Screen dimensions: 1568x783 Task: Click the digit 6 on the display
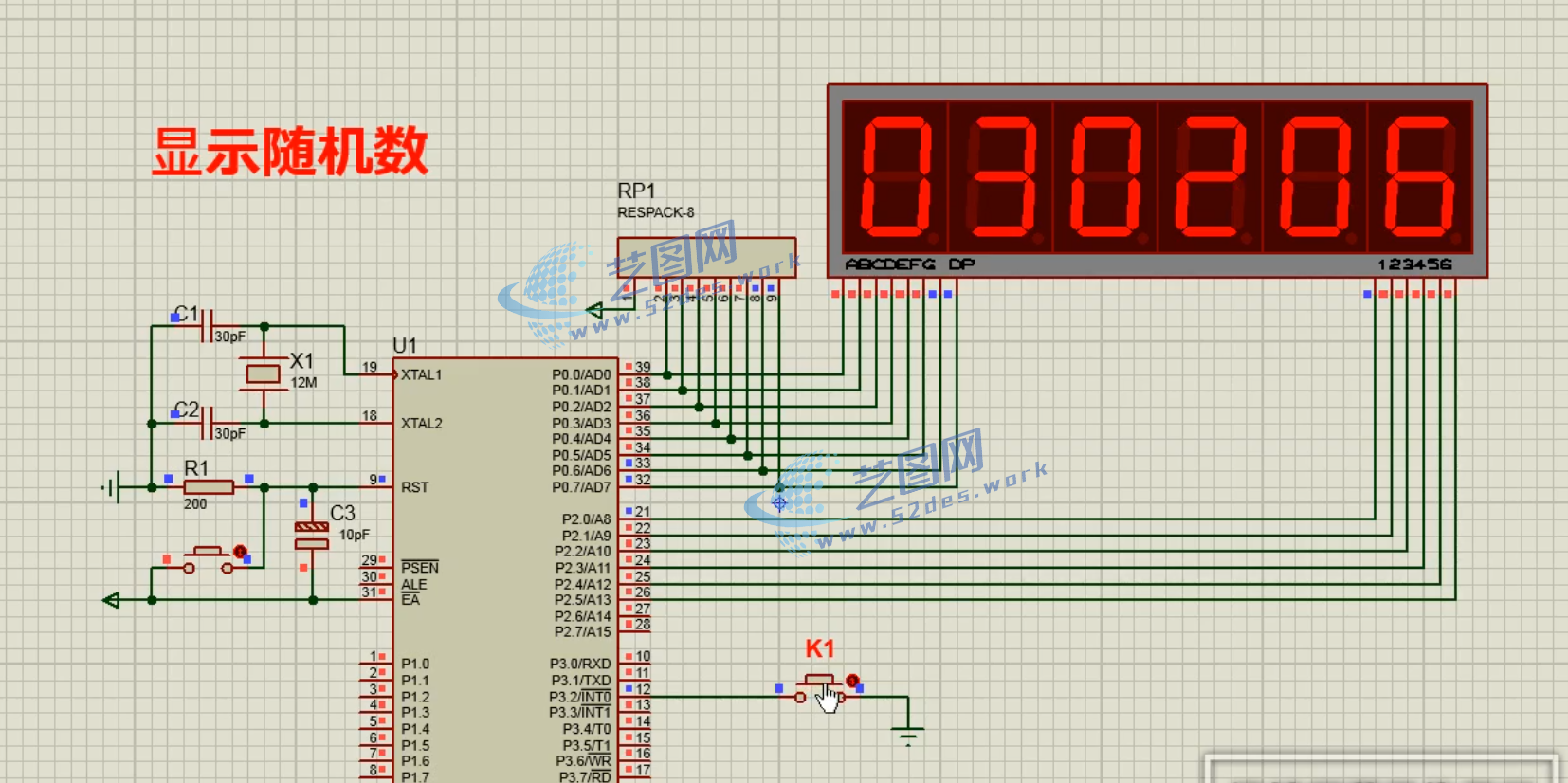(x=1419, y=176)
